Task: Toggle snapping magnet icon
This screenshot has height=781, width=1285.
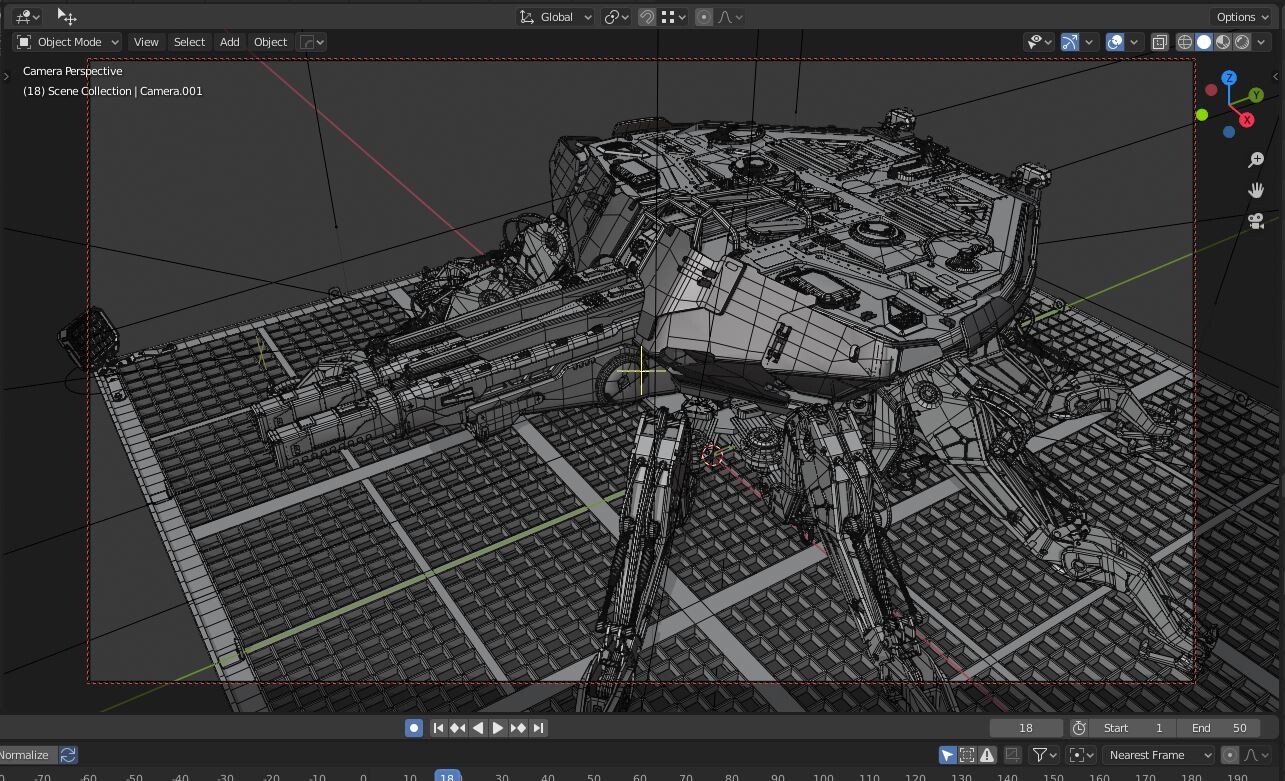Action: click(647, 16)
